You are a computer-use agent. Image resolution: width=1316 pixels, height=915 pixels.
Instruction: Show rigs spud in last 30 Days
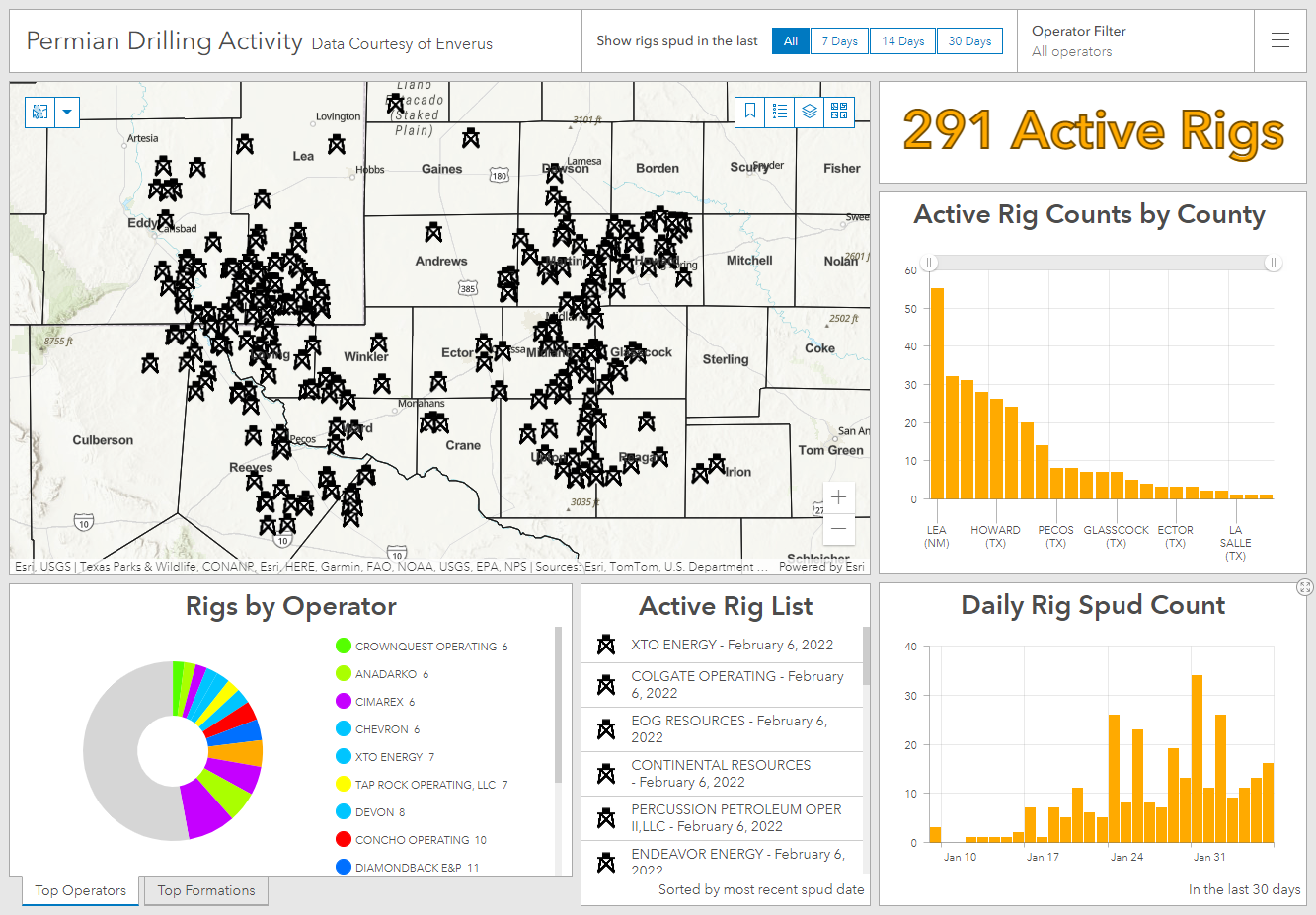tap(969, 41)
